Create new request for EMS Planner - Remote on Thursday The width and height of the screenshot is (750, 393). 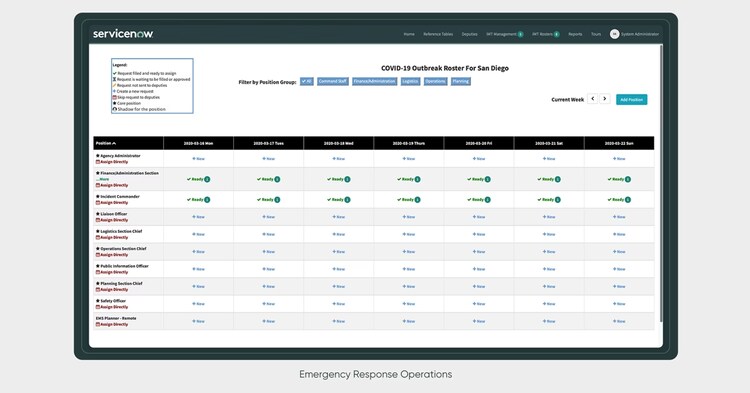point(408,321)
